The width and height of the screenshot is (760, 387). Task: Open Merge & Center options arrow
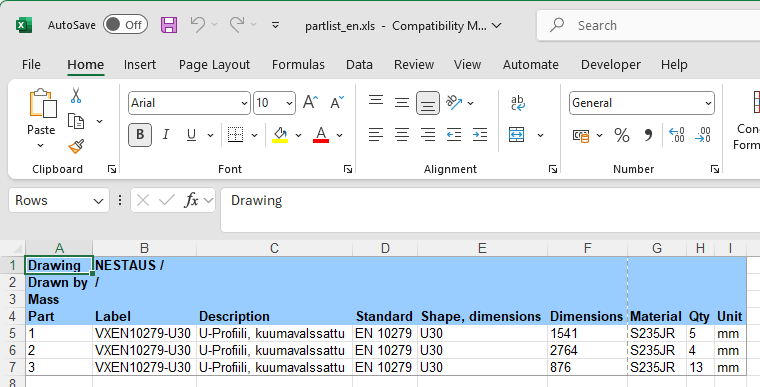pos(540,135)
